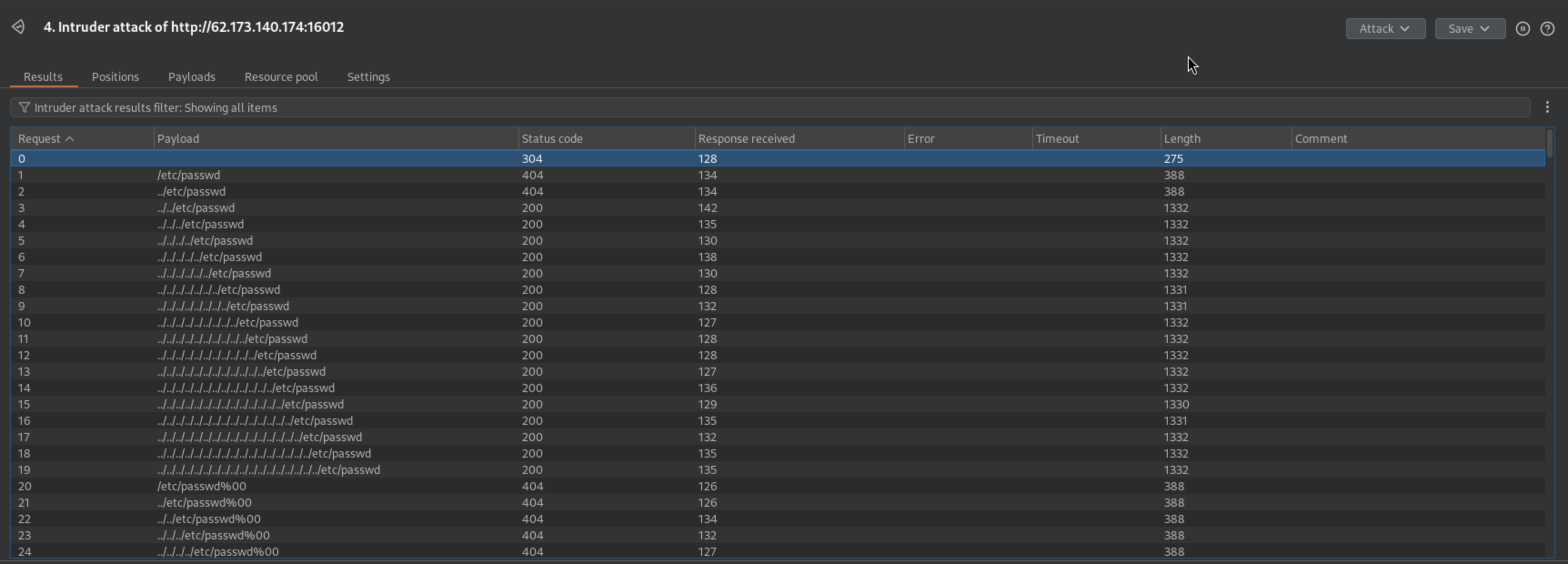Select request 20 /etc/passwd%00 row
The height and width of the screenshot is (564, 1568).
(x=201, y=486)
